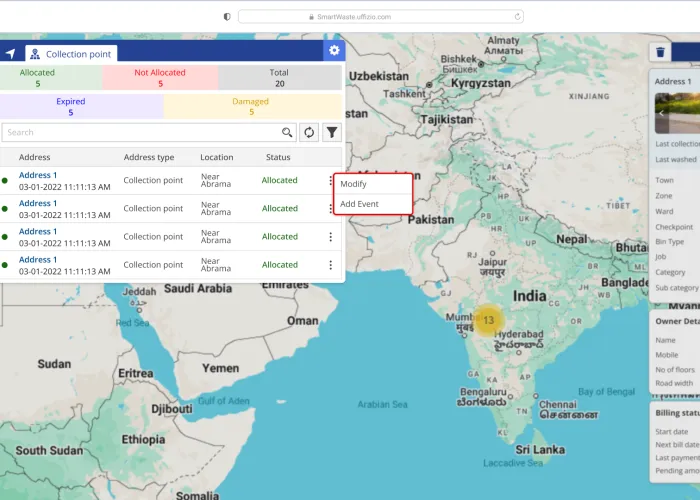Image resolution: width=700 pixels, height=500 pixels.
Task: Open first Address 1 link in list
Action: [38, 175]
